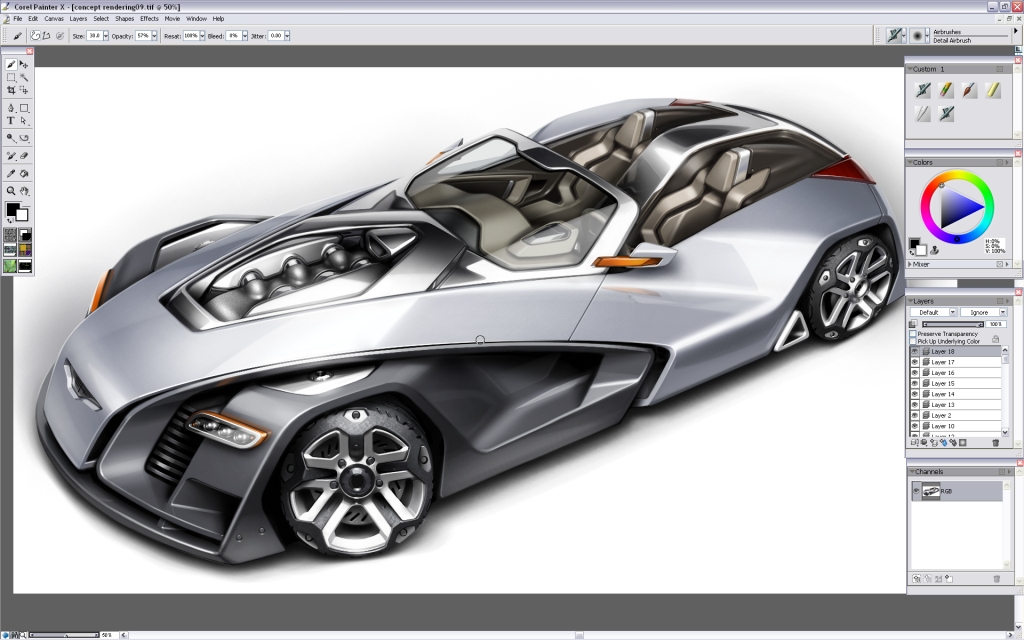Choose the Text tool
1024x640 pixels.
[10, 121]
